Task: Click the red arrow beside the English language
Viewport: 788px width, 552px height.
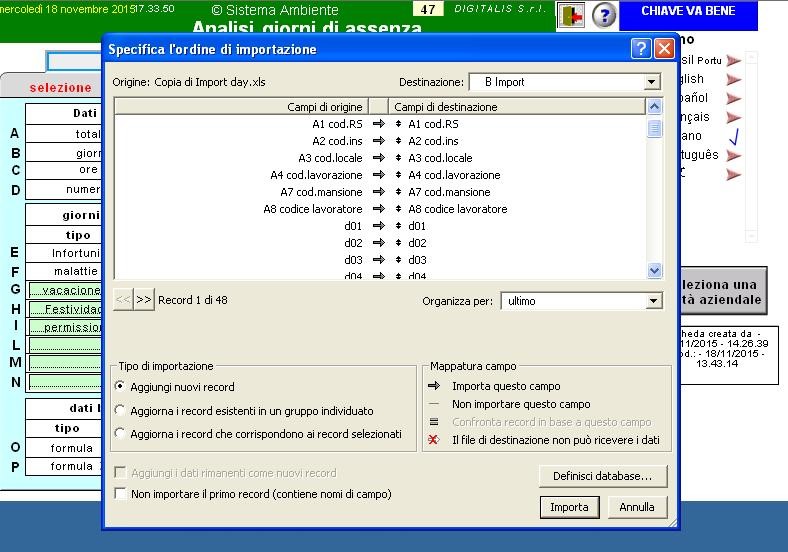Action: pyautogui.click(x=734, y=79)
